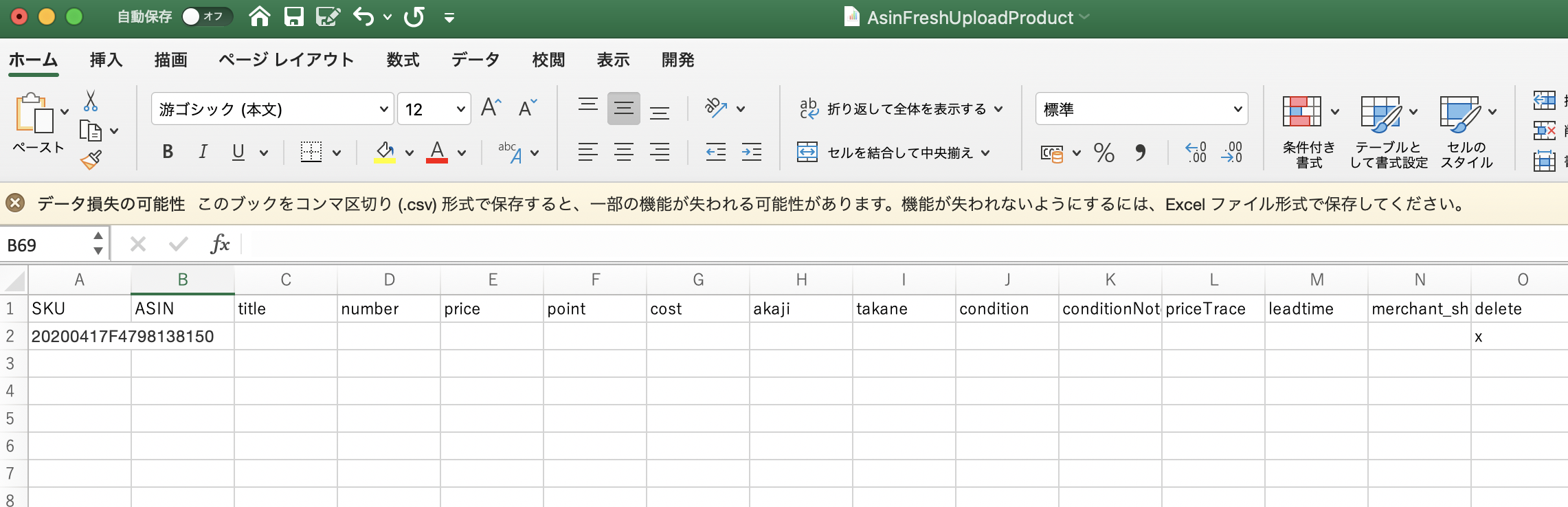The height and width of the screenshot is (507, 1568).
Task: Click the Name Box showing B69
Action: pos(45,245)
